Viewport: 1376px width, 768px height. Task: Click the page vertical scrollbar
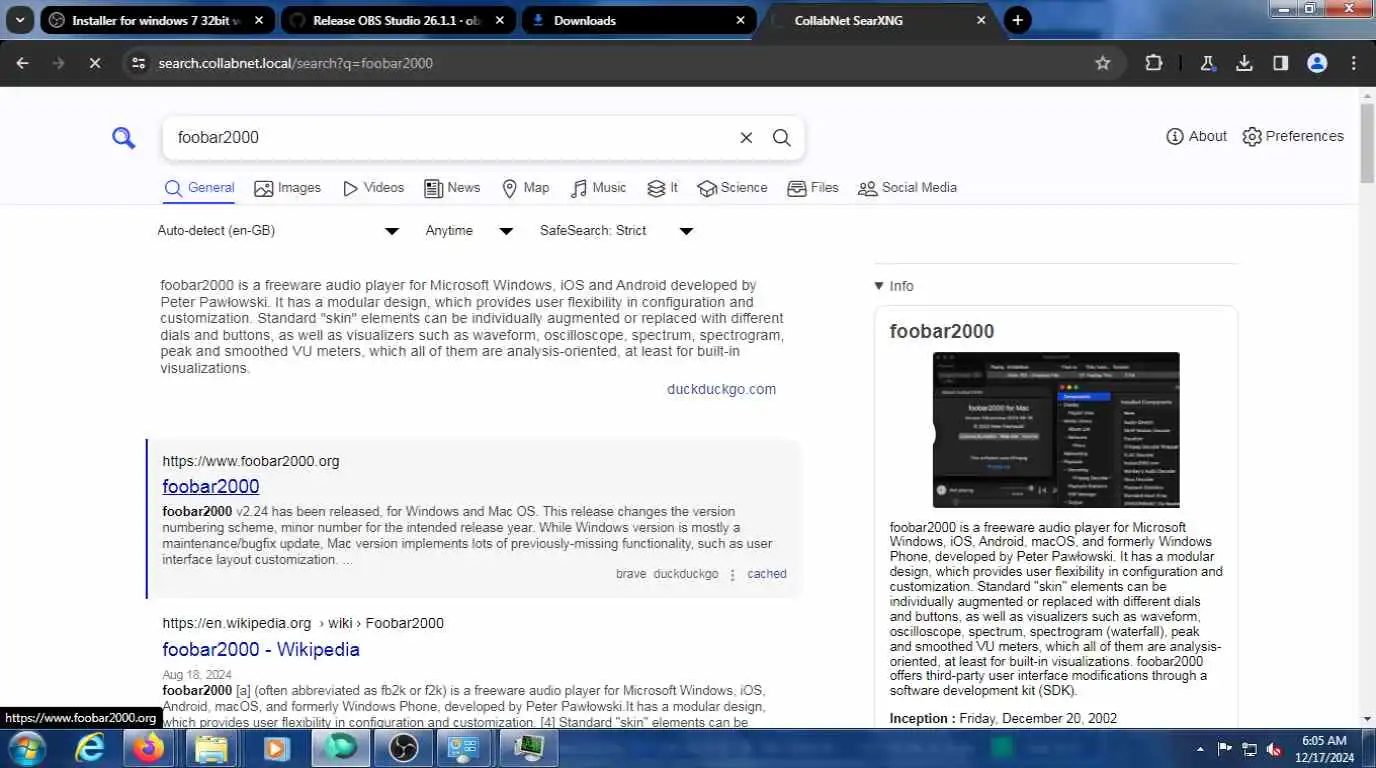1367,142
